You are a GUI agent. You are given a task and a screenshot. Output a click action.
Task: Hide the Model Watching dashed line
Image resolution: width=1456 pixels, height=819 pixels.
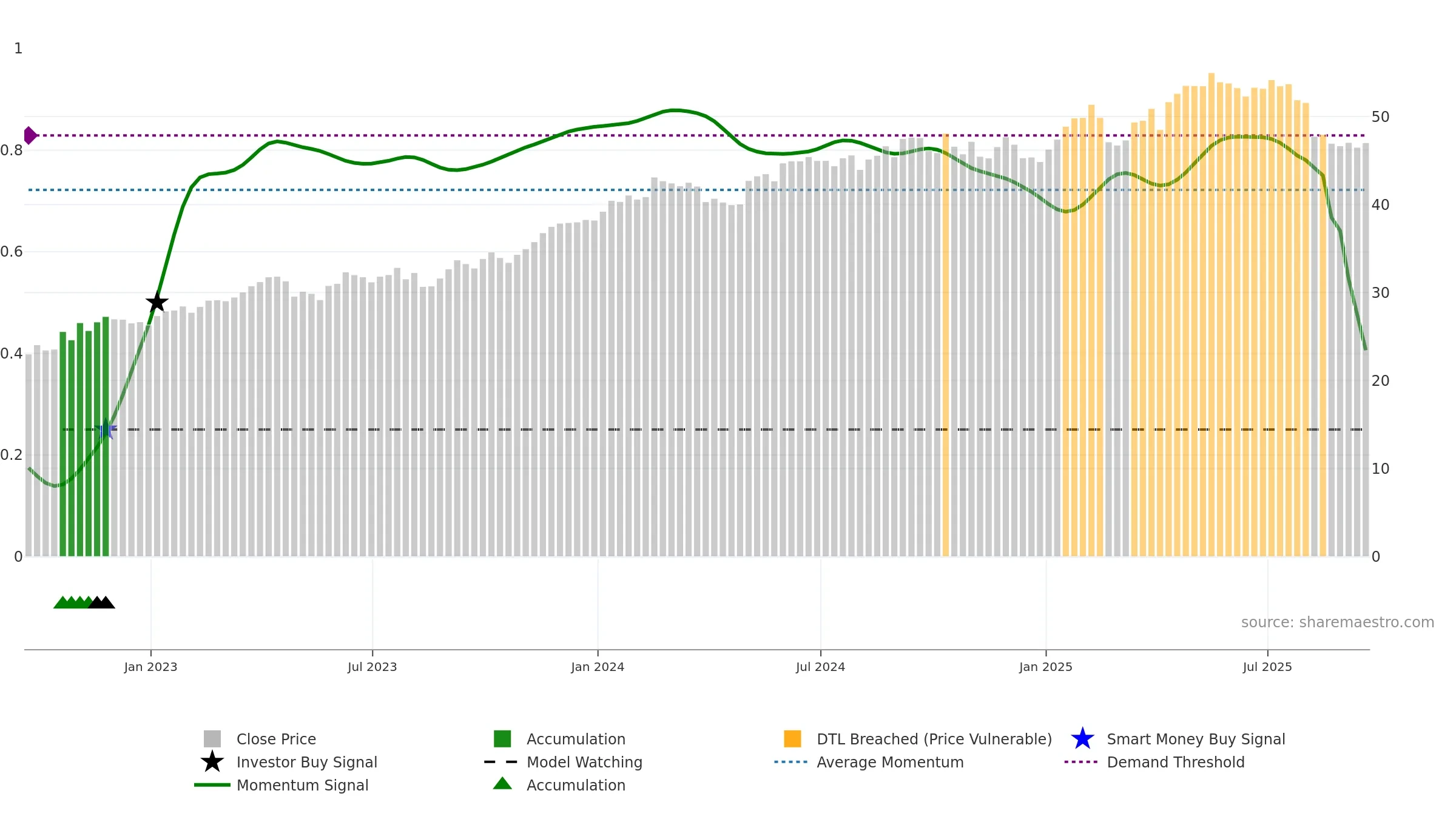(x=584, y=762)
